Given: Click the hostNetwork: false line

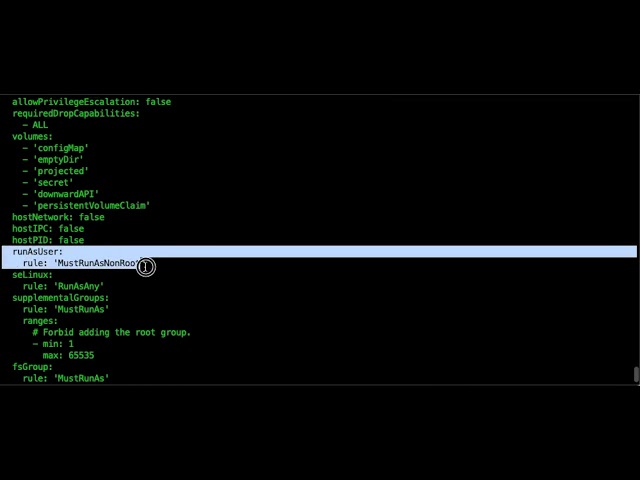Looking at the screenshot, I should (58, 217).
